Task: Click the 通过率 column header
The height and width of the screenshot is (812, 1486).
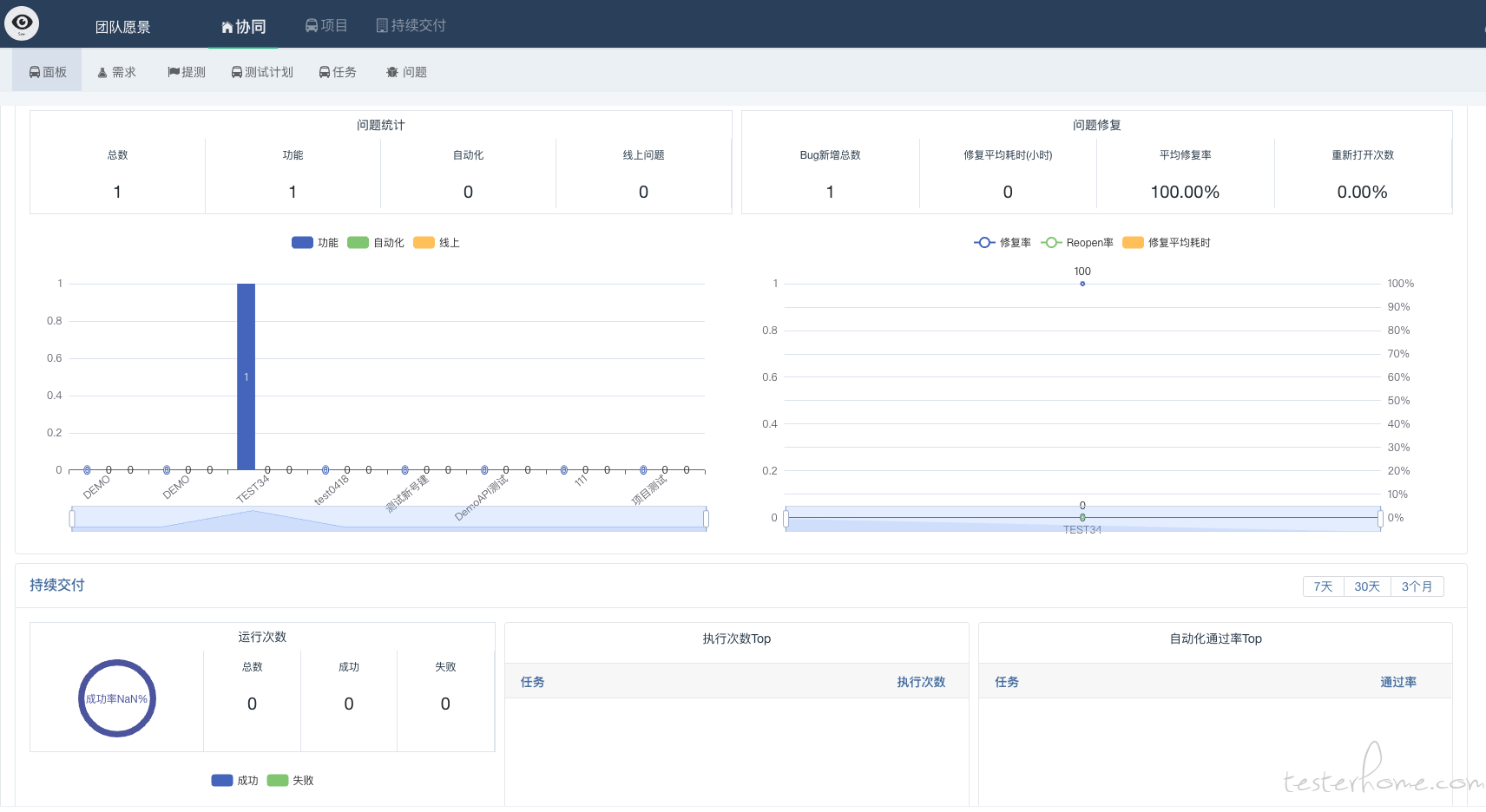Action: (x=1398, y=682)
